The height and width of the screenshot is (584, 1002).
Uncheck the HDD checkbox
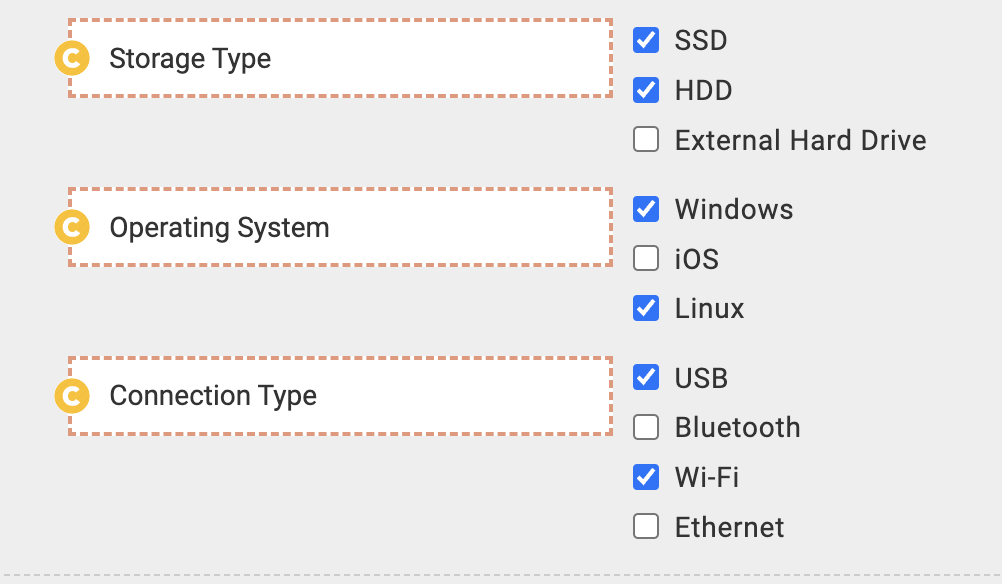(x=646, y=90)
